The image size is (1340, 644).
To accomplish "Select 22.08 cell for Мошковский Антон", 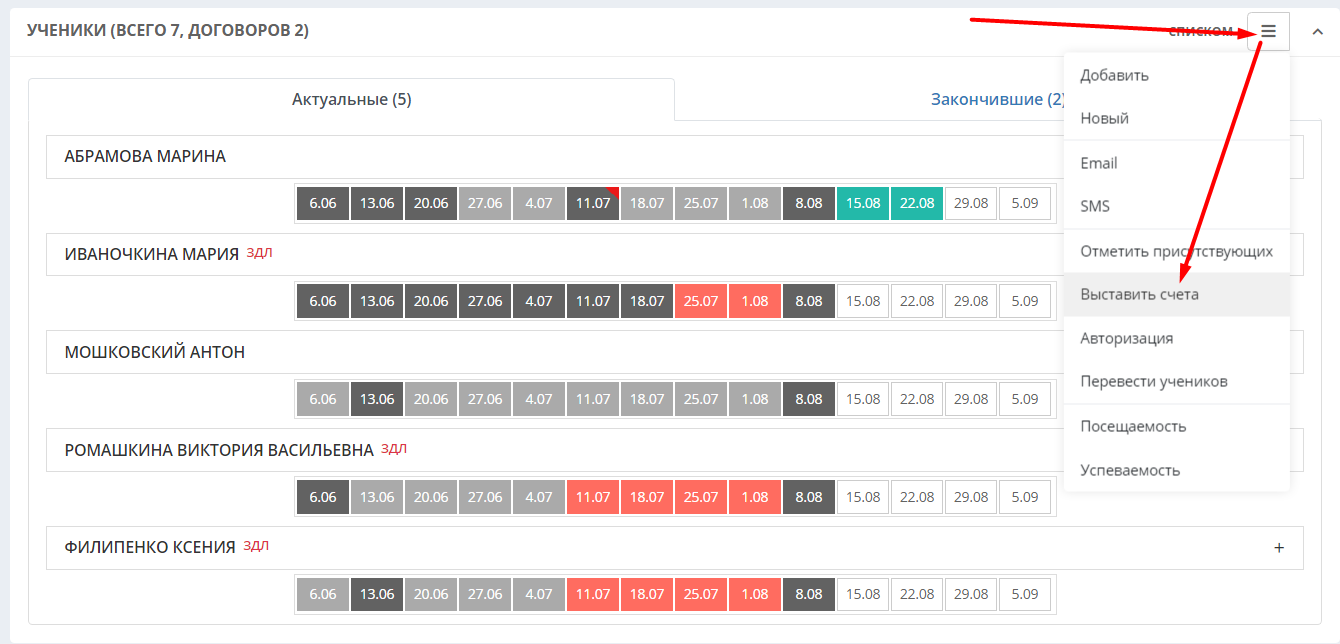I will click(x=917, y=399).
